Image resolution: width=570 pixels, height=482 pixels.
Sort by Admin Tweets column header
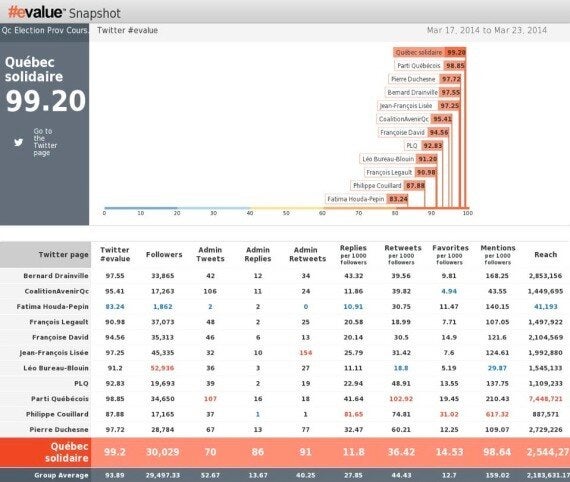[x=210, y=254]
